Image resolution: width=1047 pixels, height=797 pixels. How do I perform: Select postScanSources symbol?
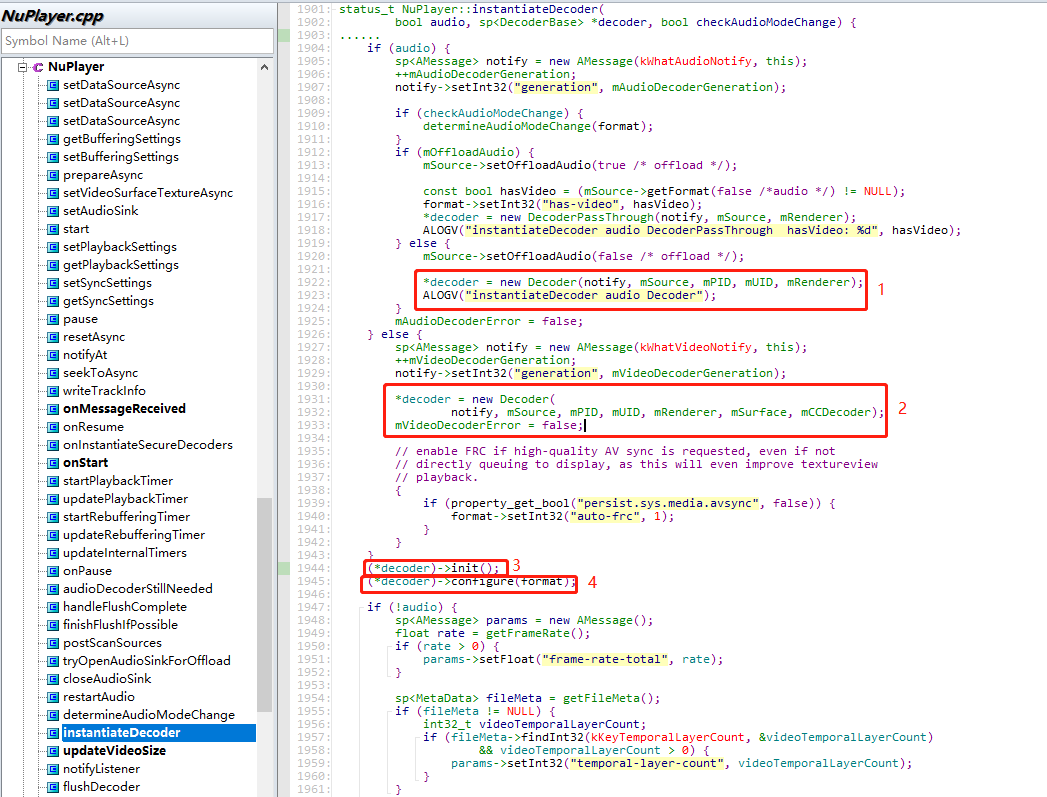[x=112, y=643]
